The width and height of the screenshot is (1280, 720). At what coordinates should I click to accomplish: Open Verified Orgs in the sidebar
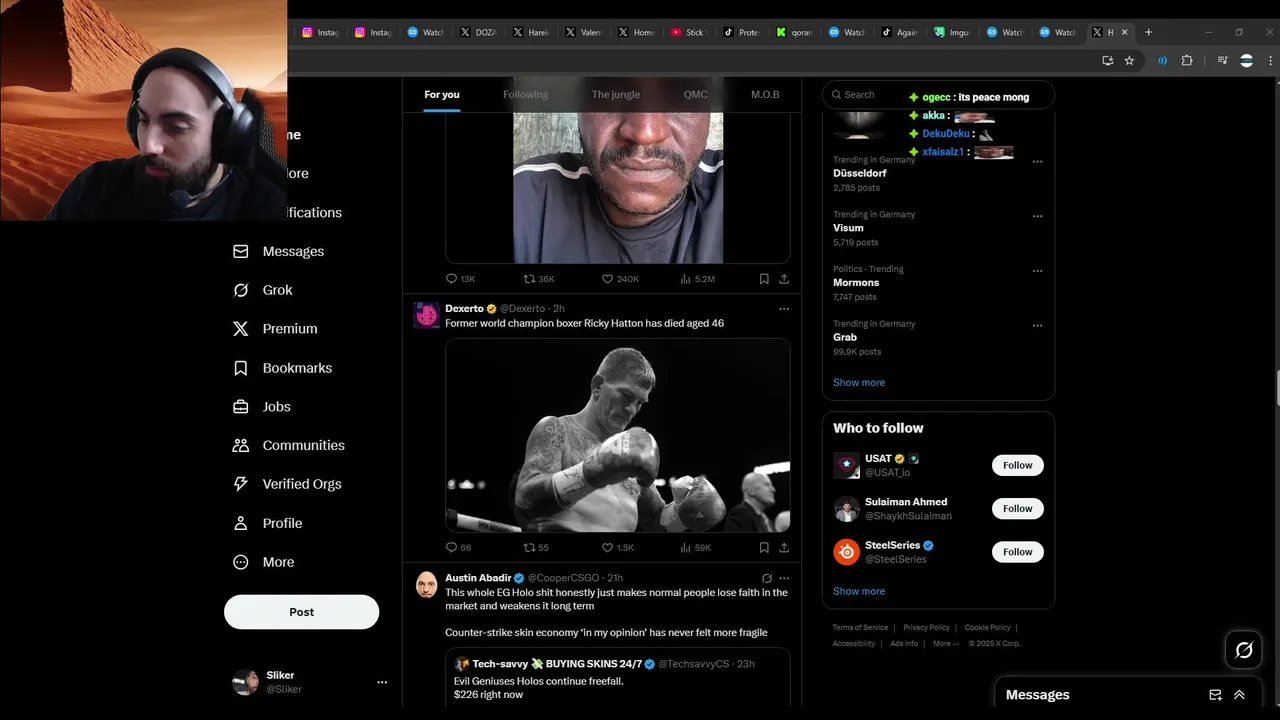[x=286, y=484]
